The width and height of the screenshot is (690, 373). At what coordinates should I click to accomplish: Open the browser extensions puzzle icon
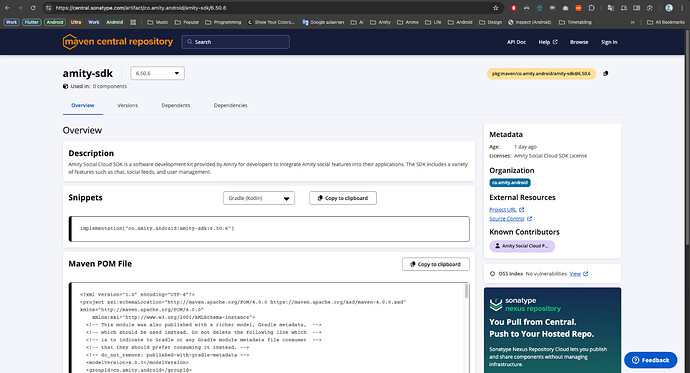[x=591, y=8]
